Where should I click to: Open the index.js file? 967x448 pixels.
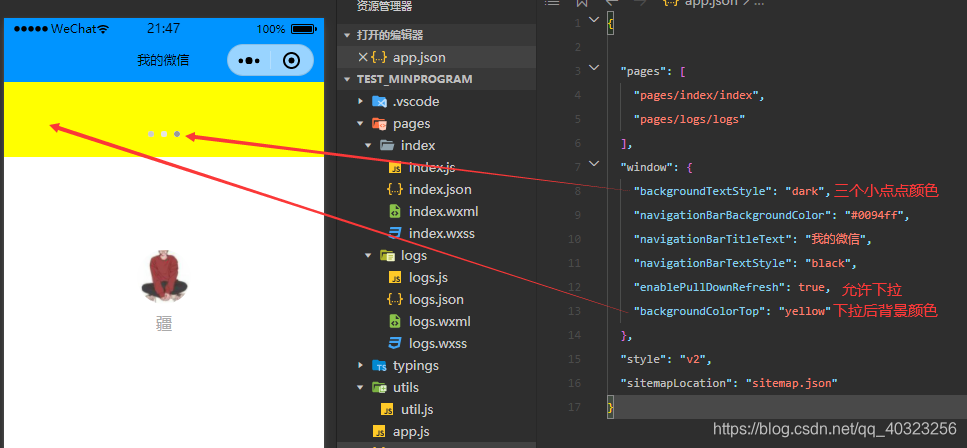(x=432, y=167)
